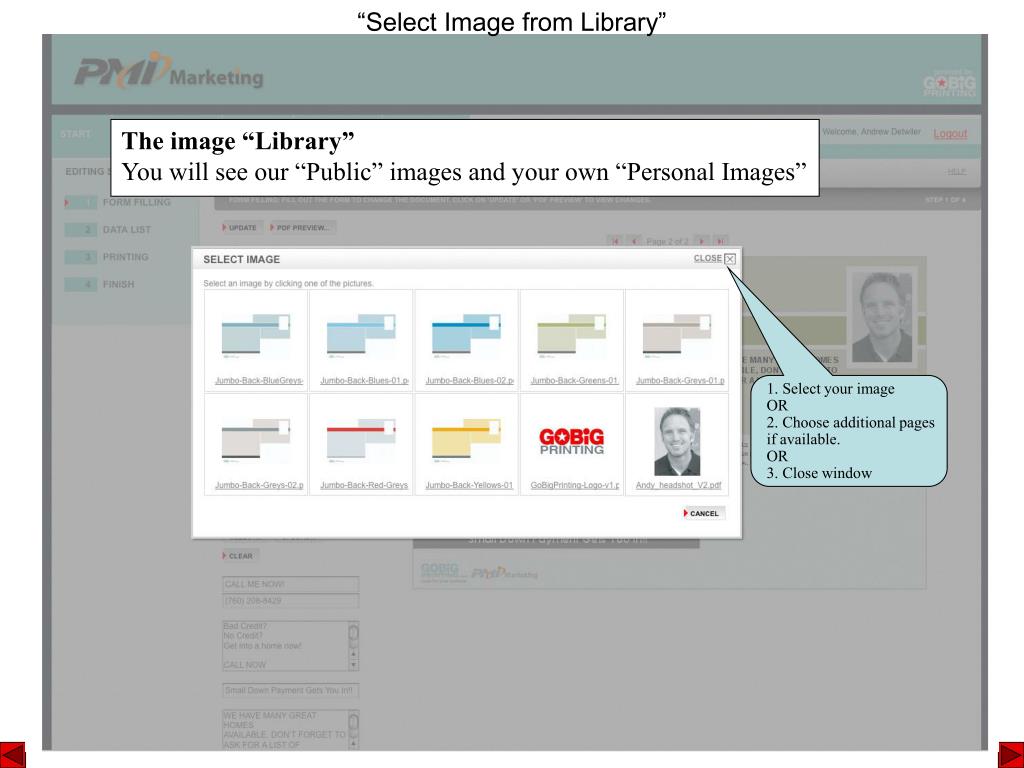The width and height of the screenshot is (1024, 768).
Task: Click the CALL ME NOW! input field
Action: pos(291,584)
